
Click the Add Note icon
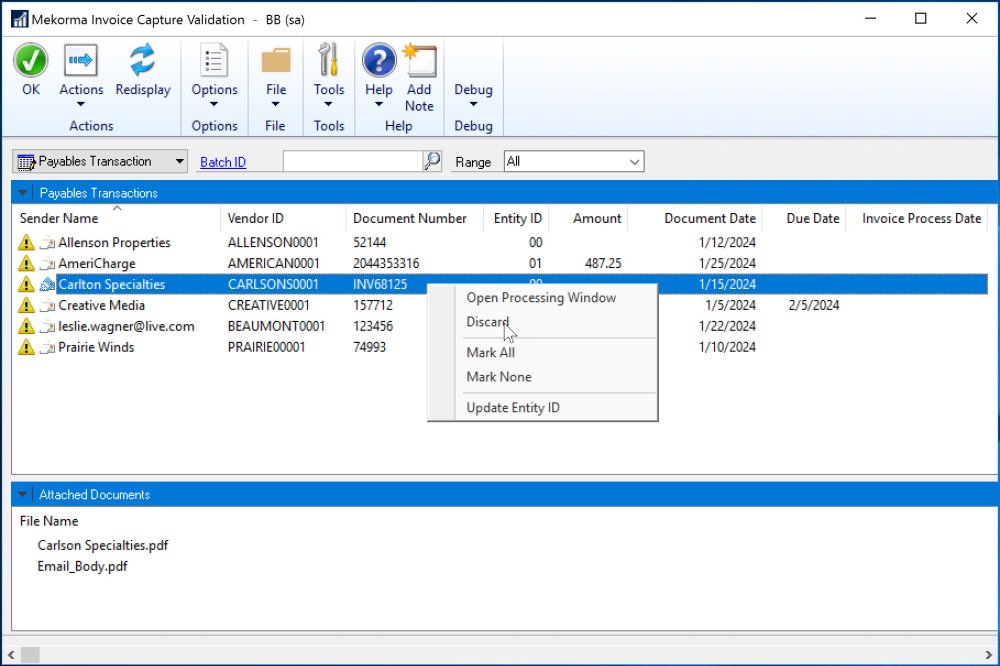[419, 61]
